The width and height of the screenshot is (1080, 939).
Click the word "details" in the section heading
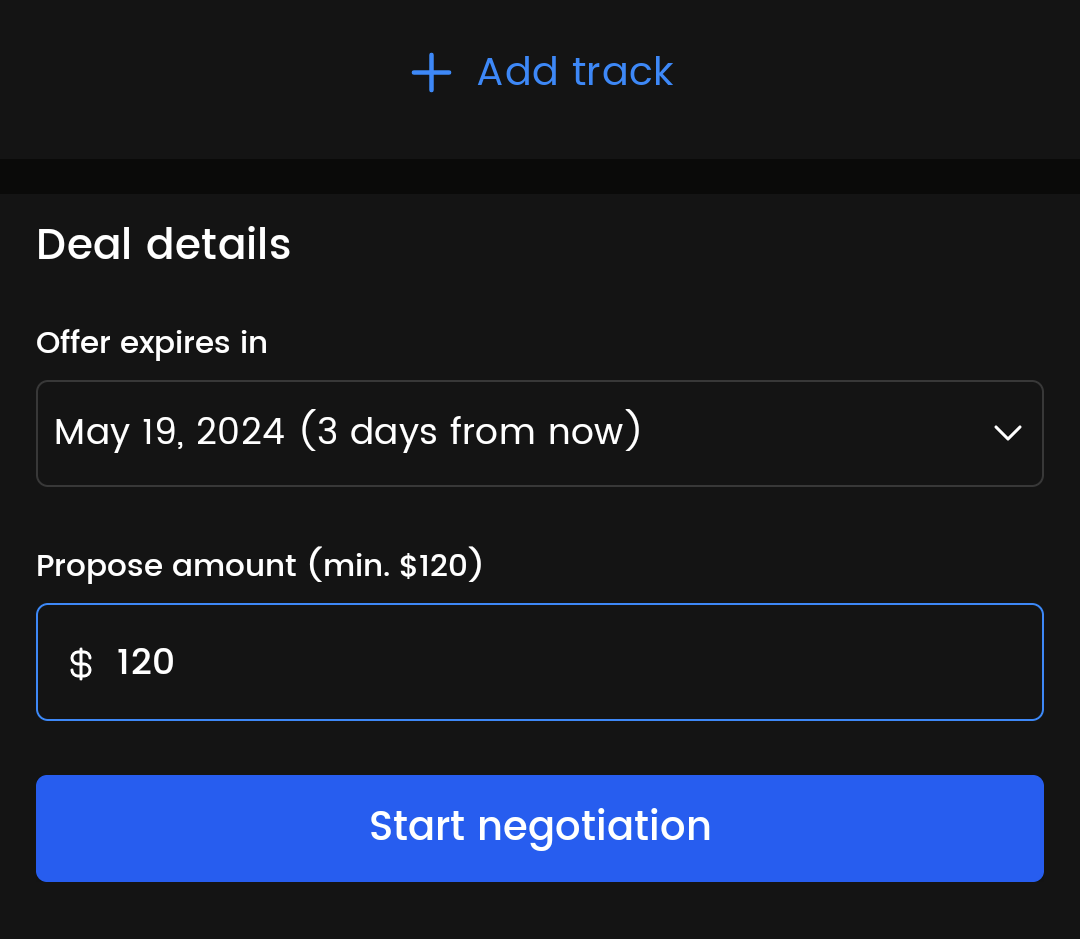point(218,244)
